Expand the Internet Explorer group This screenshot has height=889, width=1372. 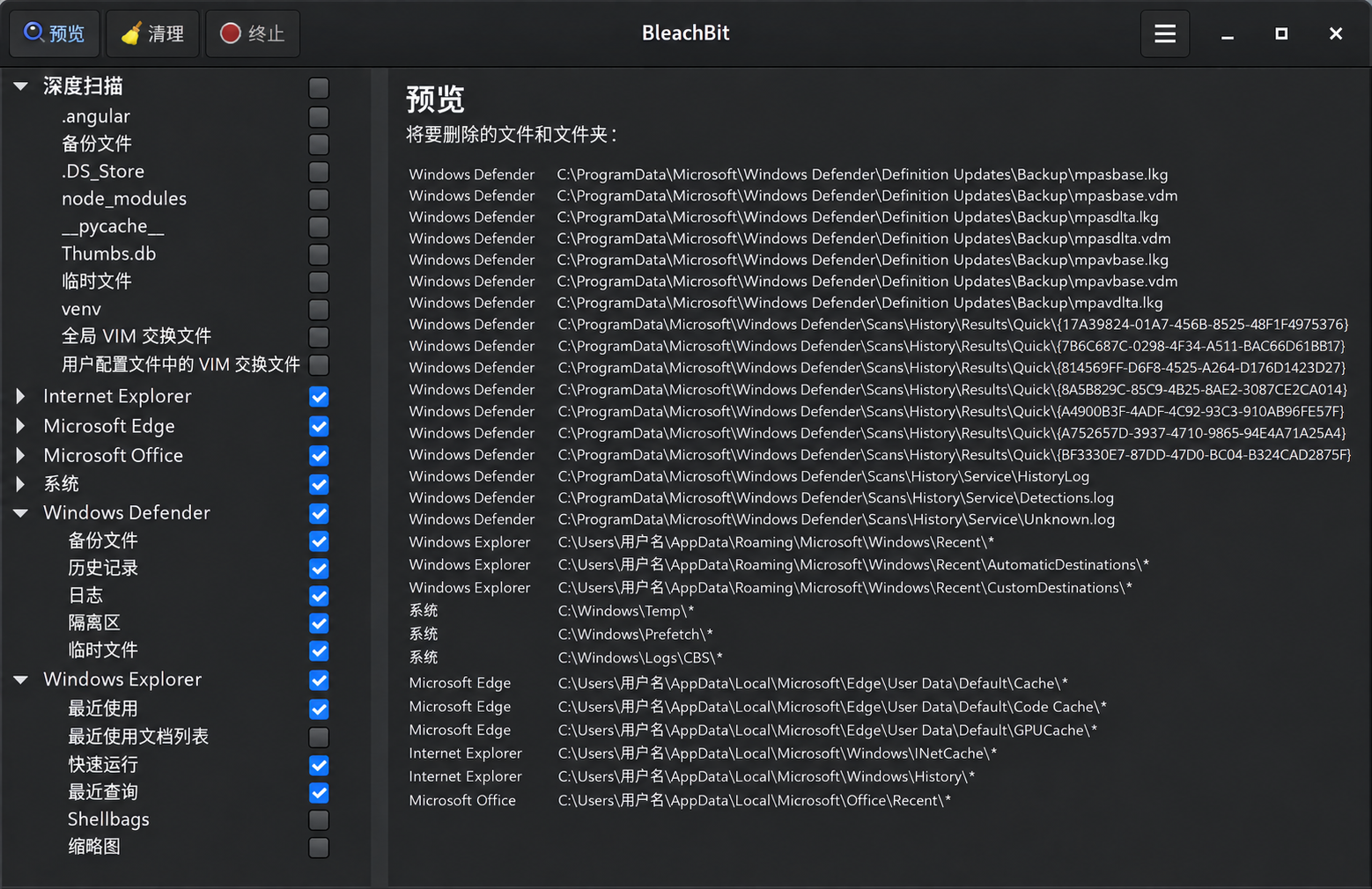(x=21, y=396)
